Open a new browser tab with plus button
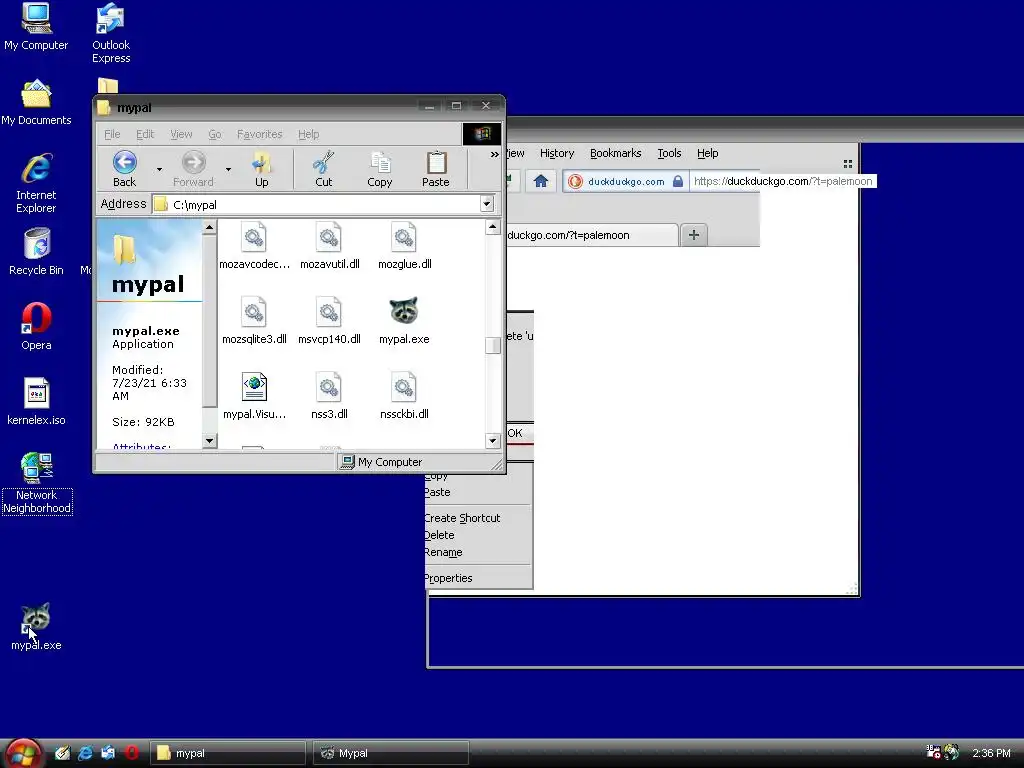1024x768 pixels. [694, 235]
